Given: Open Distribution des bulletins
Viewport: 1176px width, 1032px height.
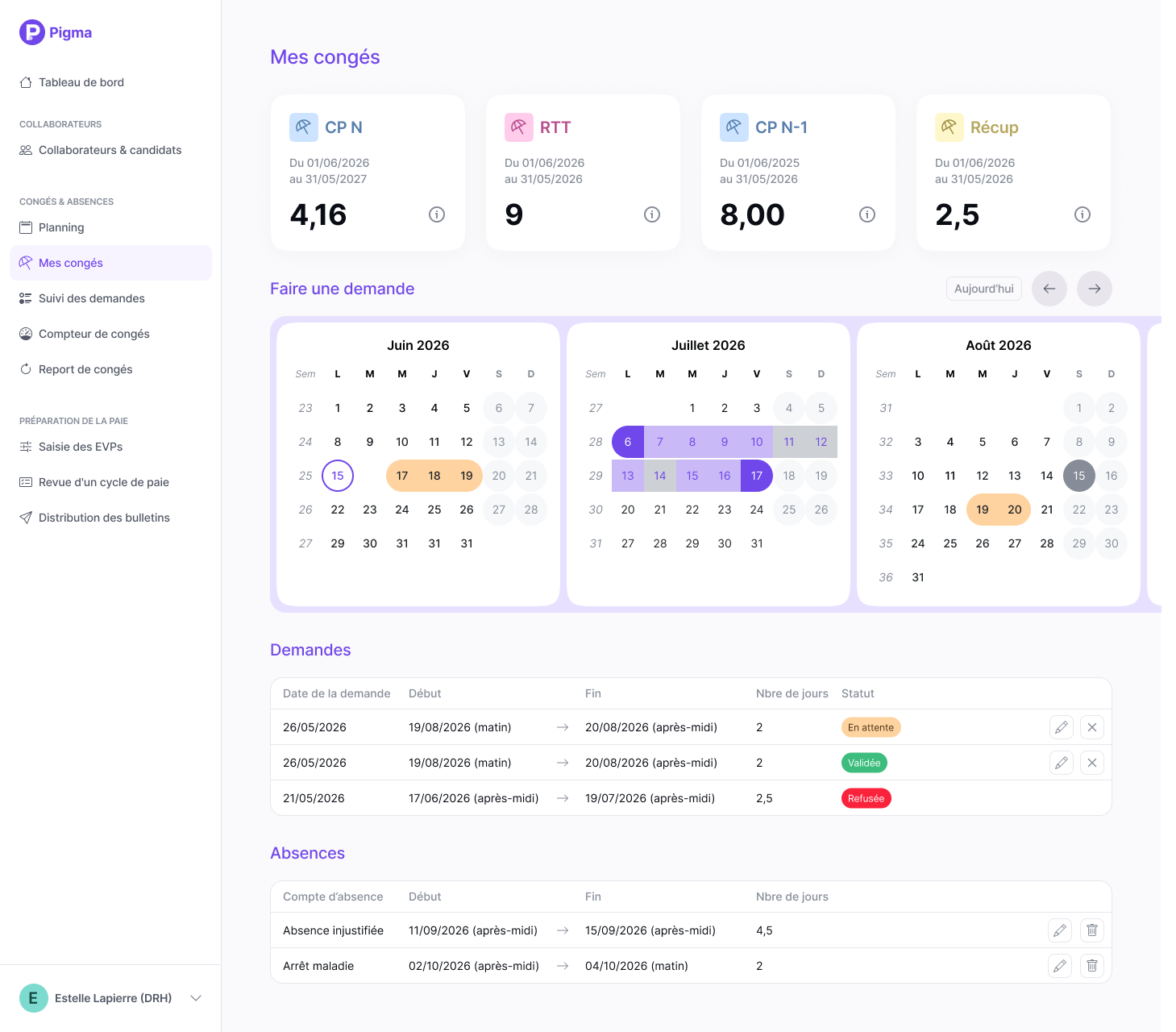Looking at the screenshot, I should pos(110,518).
